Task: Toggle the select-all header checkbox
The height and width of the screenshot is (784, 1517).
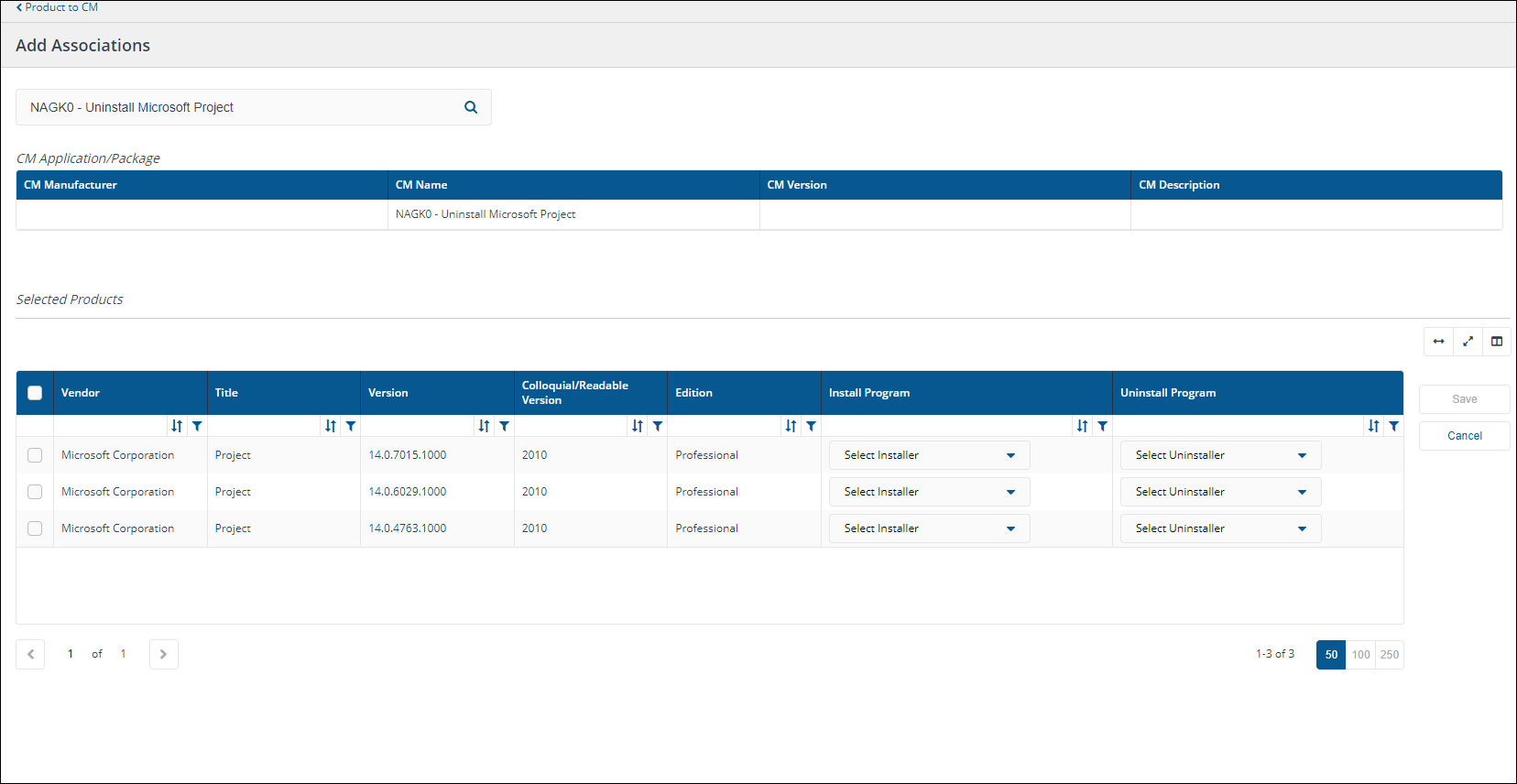Action: tap(35, 393)
